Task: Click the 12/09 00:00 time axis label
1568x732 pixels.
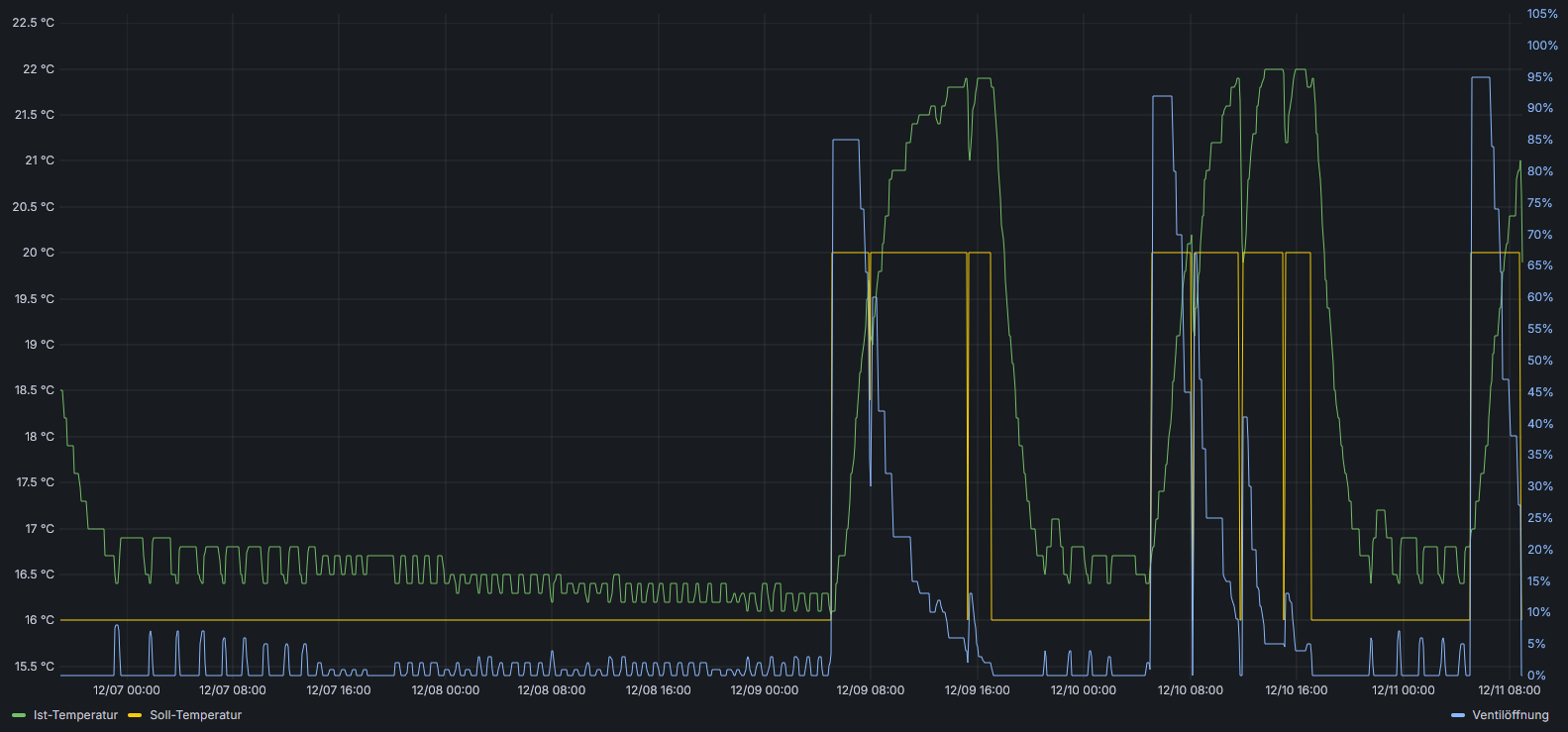Action: tap(765, 690)
